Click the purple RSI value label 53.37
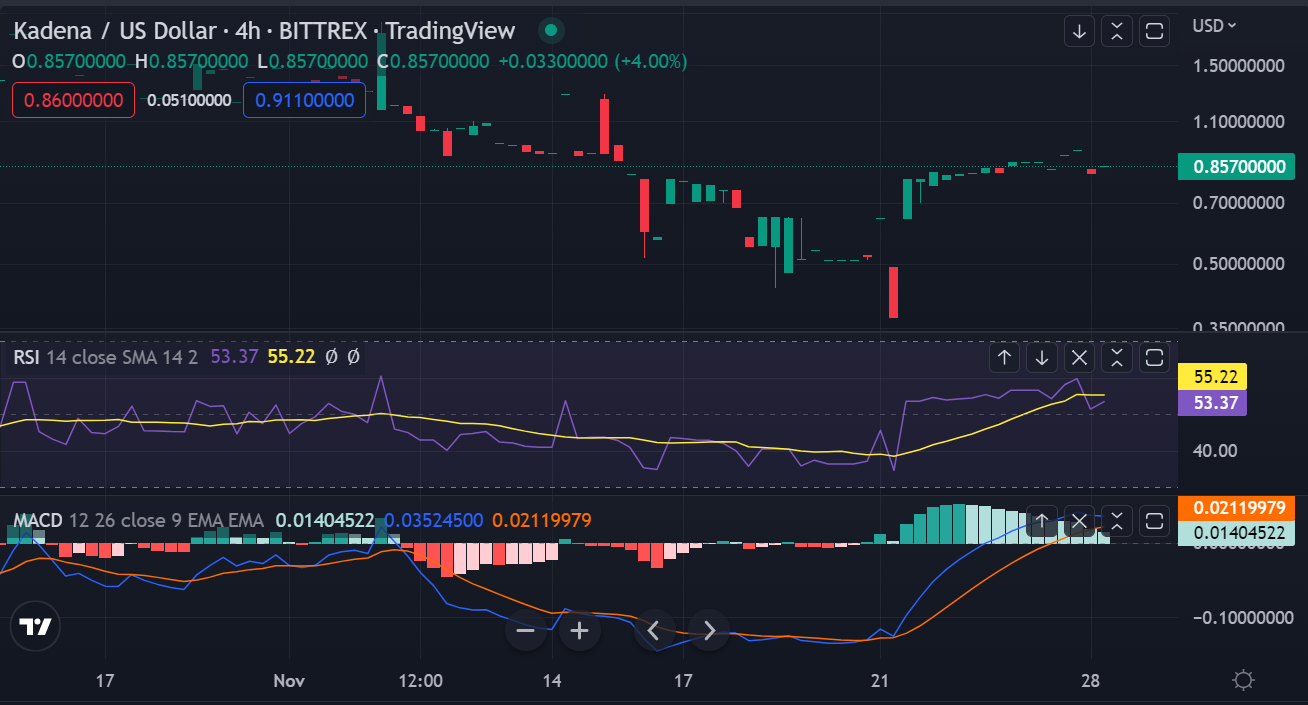Screen dimensions: 1308x705 (x=1213, y=403)
